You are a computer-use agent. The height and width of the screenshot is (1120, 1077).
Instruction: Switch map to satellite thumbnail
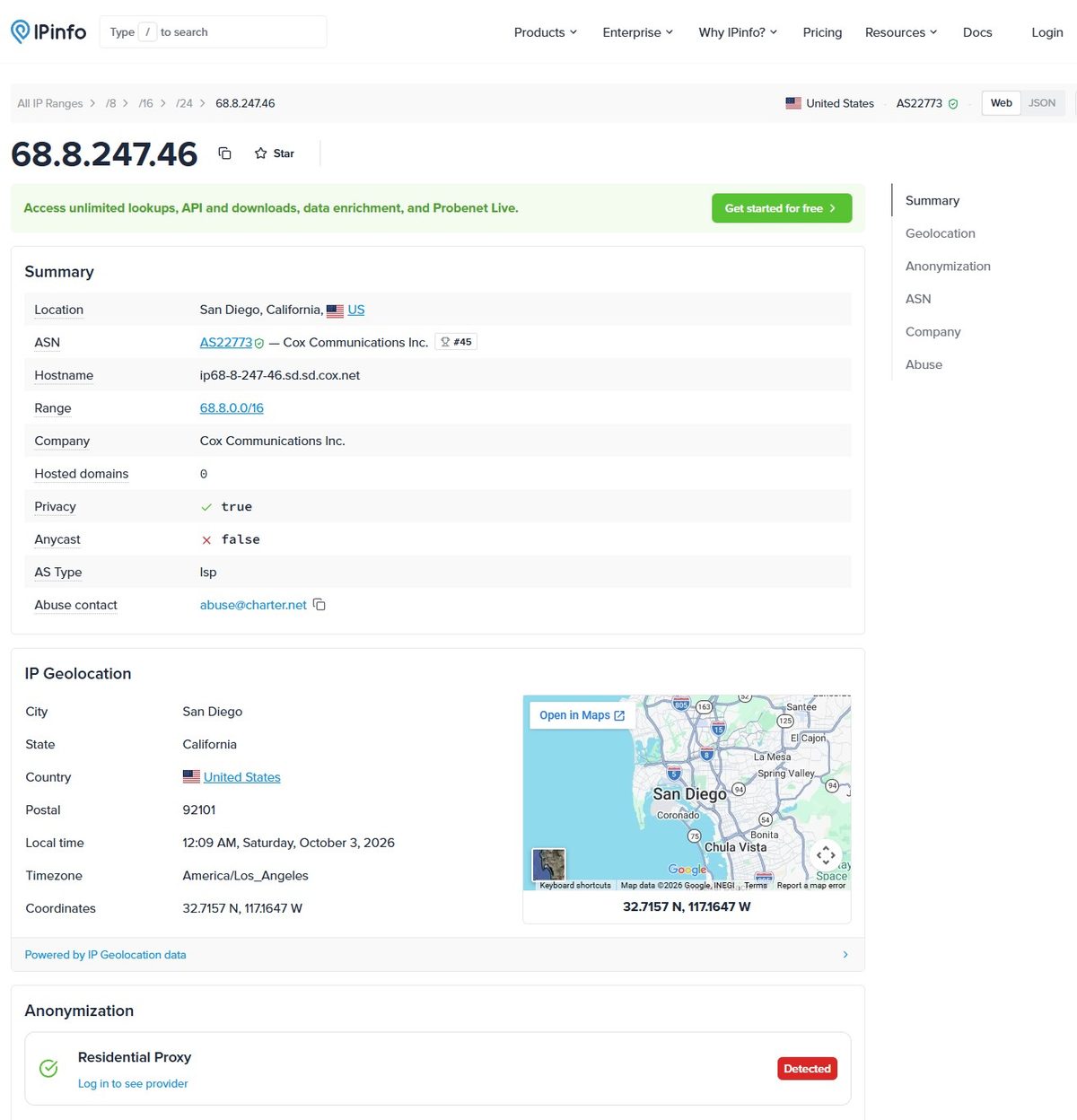pos(549,864)
